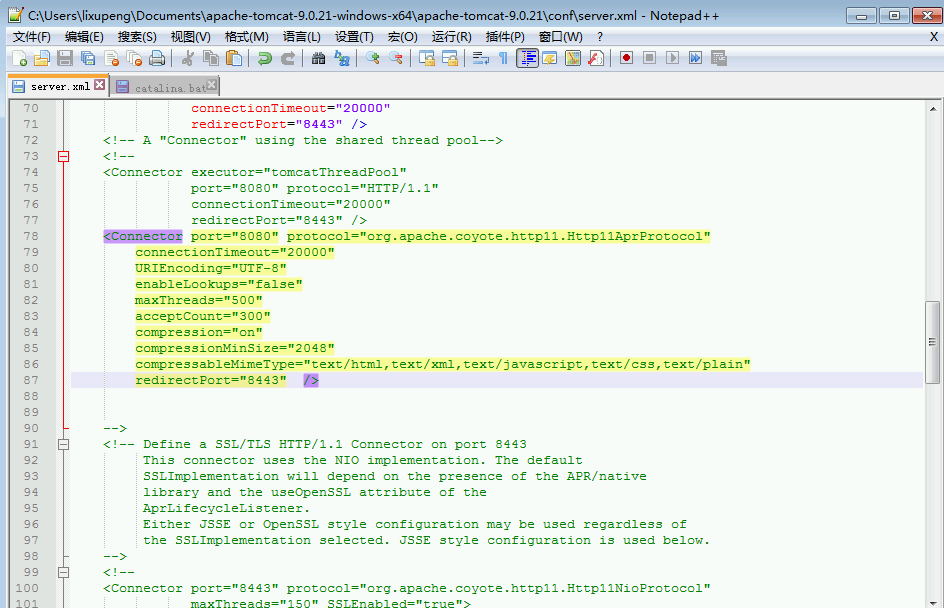Click URIEncoding="UTF-8" on line 80
The image size is (944, 608).
pyautogui.click(x=211, y=268)
